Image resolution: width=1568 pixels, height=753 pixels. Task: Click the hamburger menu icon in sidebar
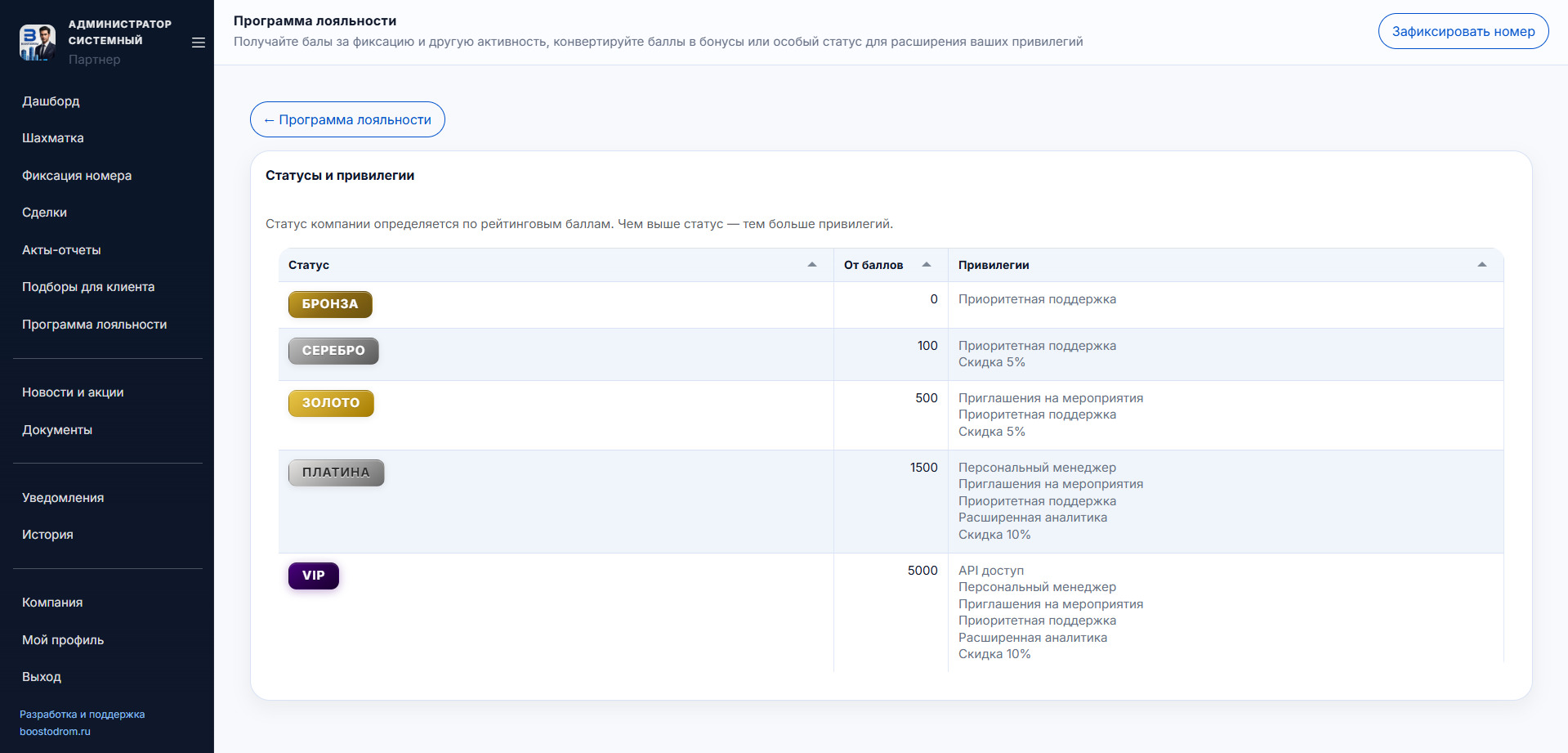click(x=198, y=43)
